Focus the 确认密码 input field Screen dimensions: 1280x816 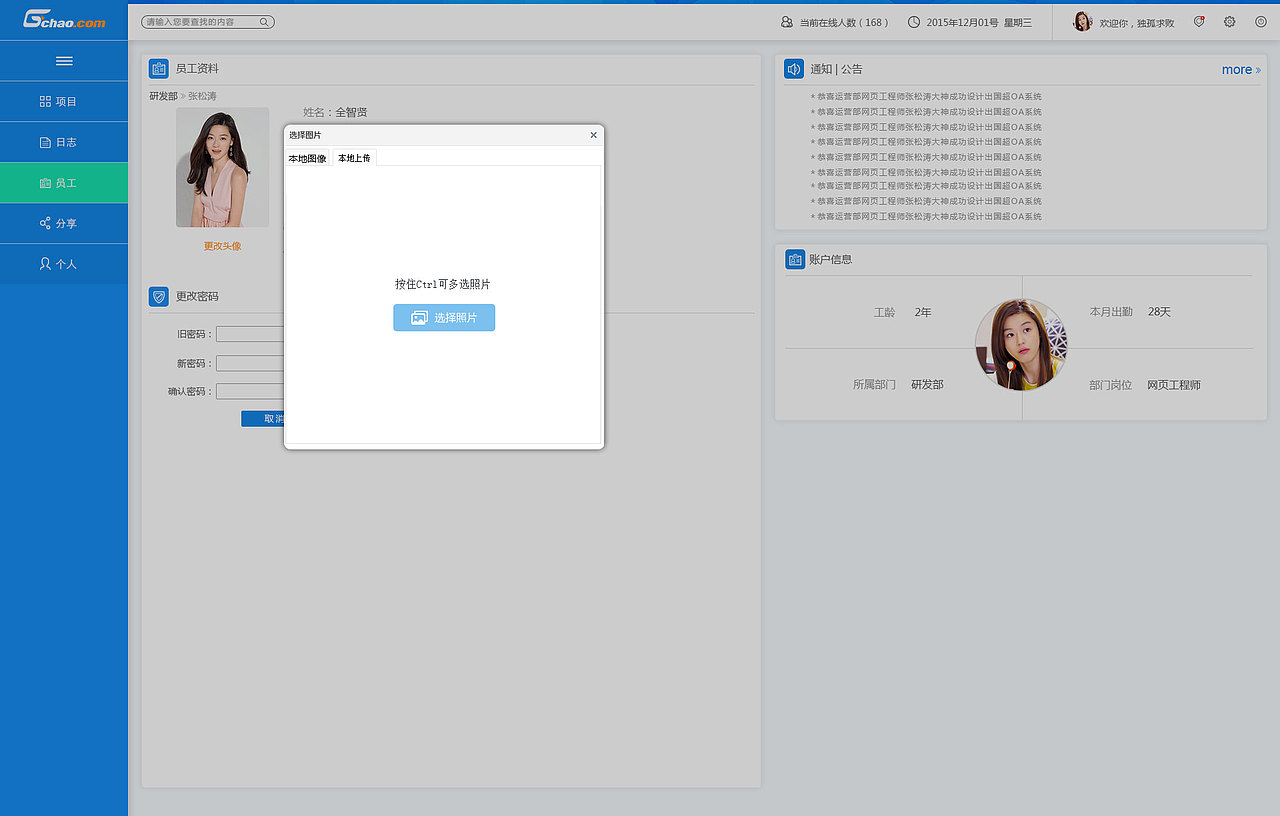pyautogui.click(x=250, y=391)
